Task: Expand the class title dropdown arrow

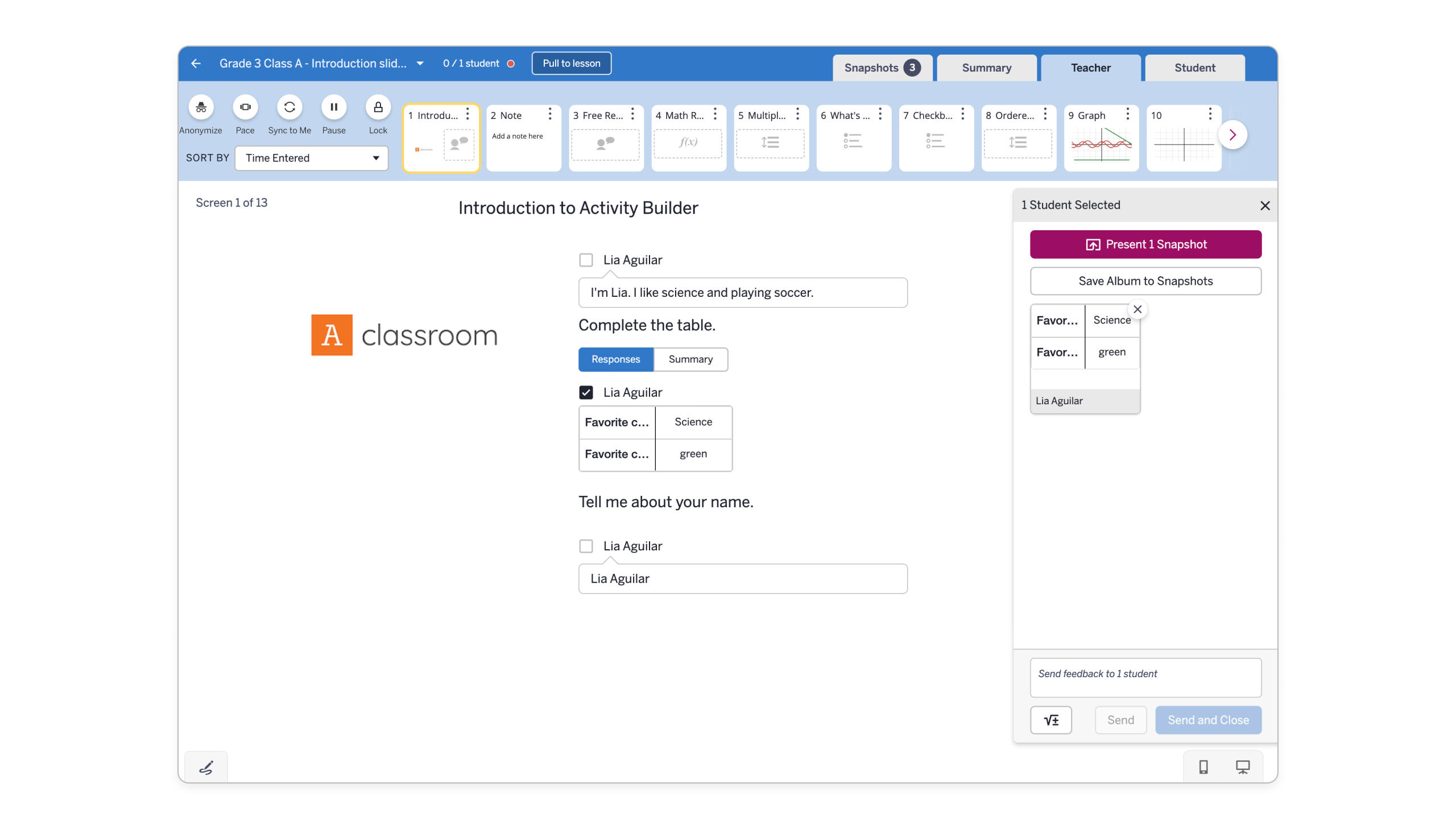Action: (420, 63)
